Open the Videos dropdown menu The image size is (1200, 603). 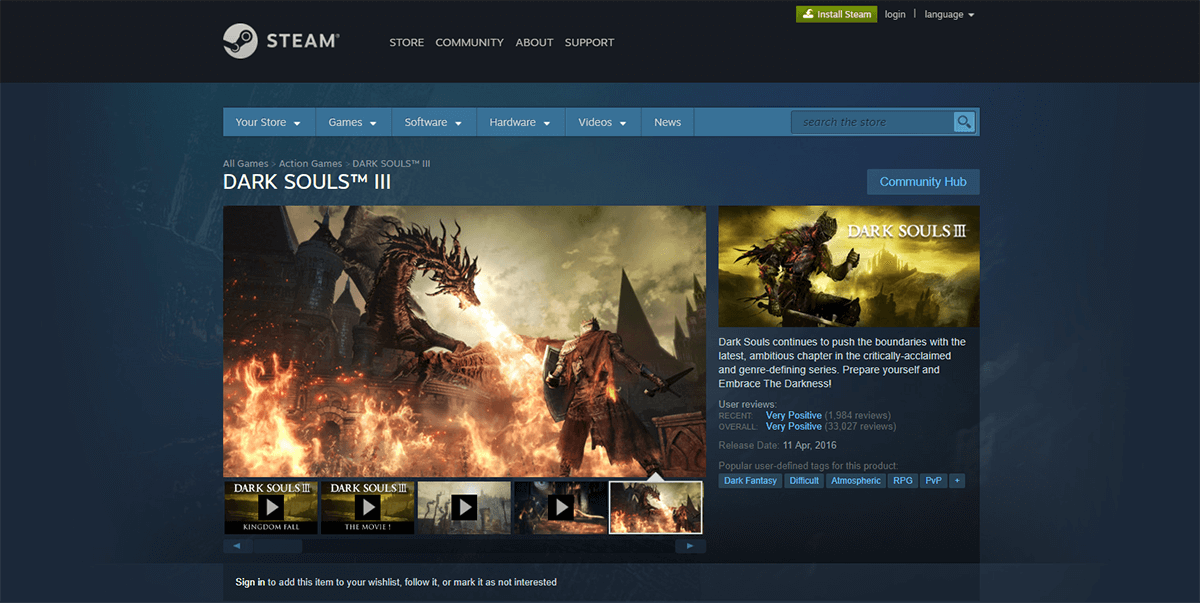602,122
